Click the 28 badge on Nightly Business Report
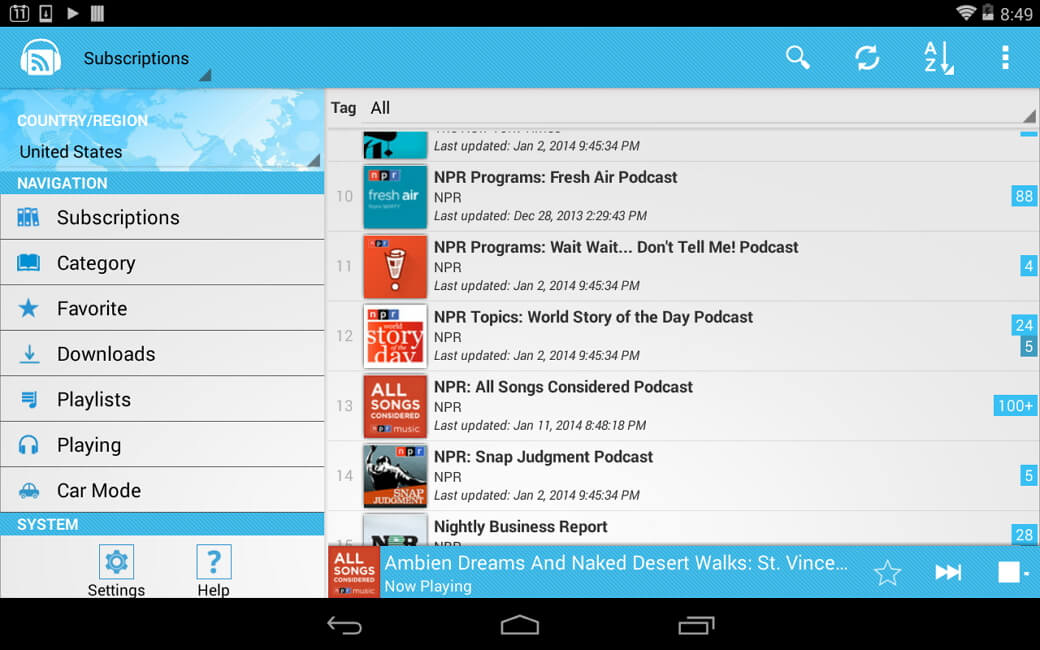This screenshot has height=650, width=1040. tap(1023, 535)
